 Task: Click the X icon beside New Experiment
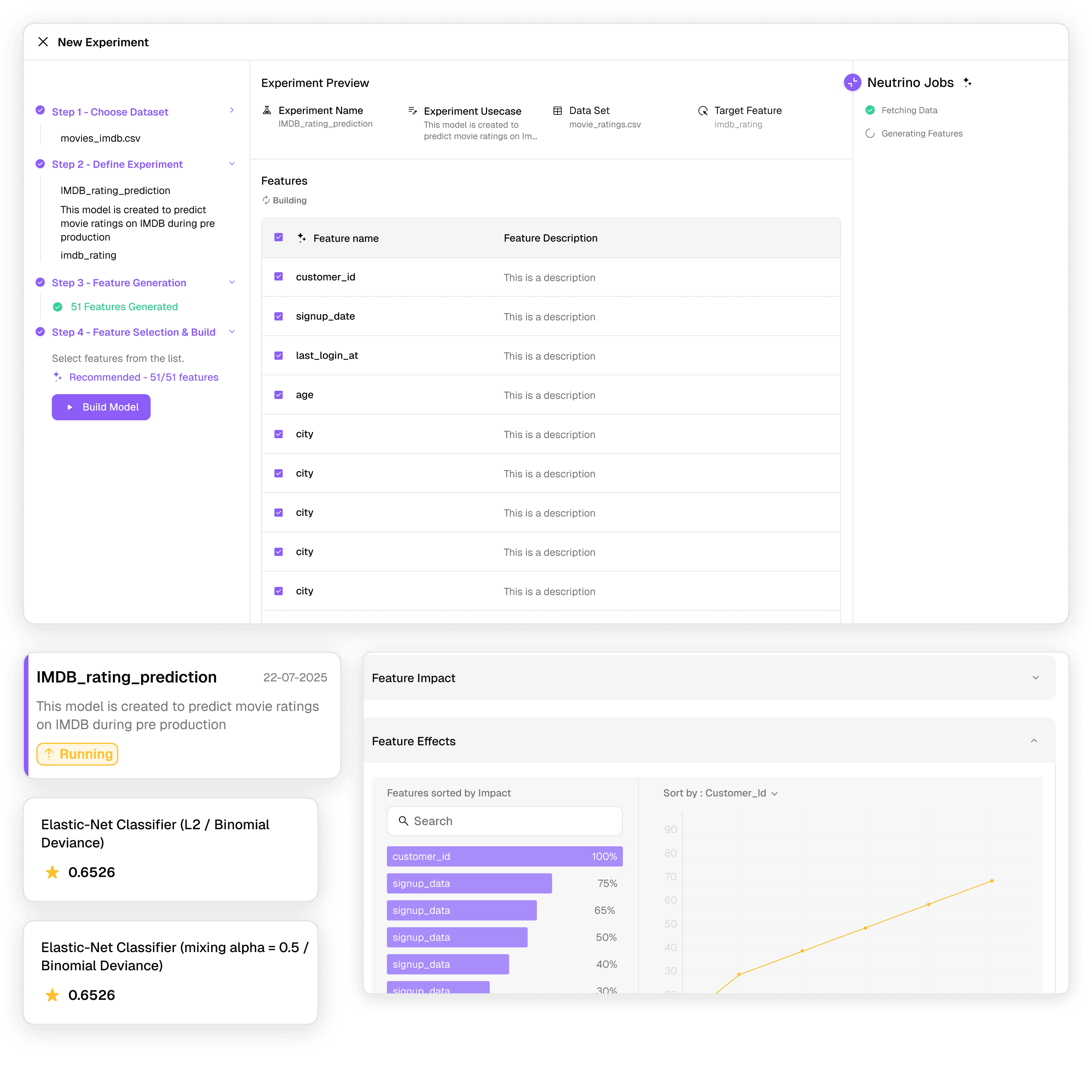click(x=43, y=42)
